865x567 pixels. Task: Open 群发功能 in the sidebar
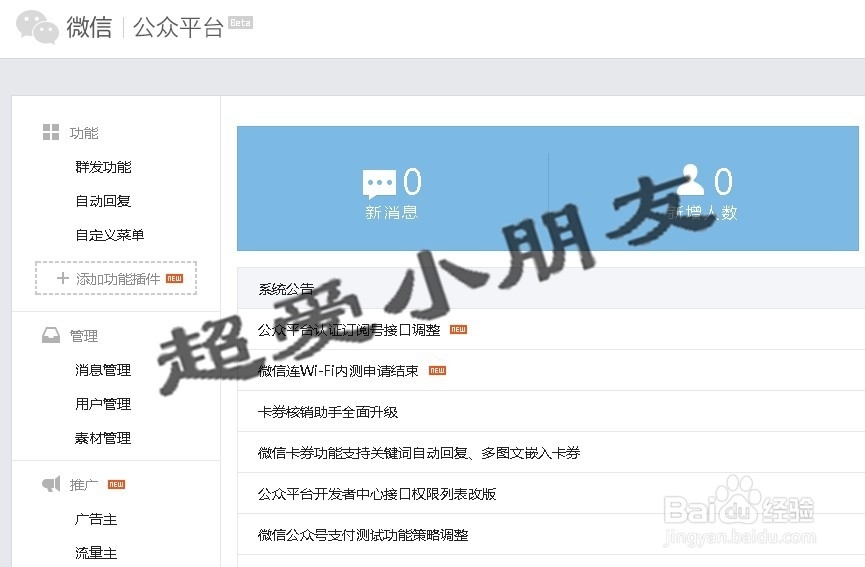(103, 167)
